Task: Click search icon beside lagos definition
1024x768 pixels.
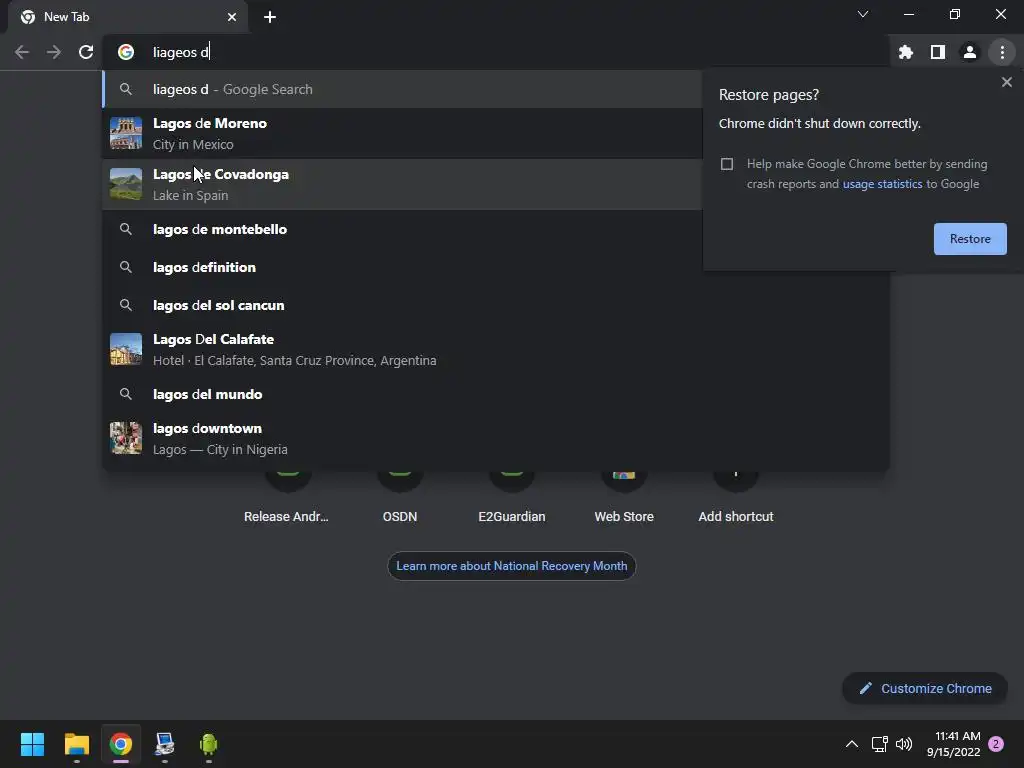Action: [x=125, y=267]
